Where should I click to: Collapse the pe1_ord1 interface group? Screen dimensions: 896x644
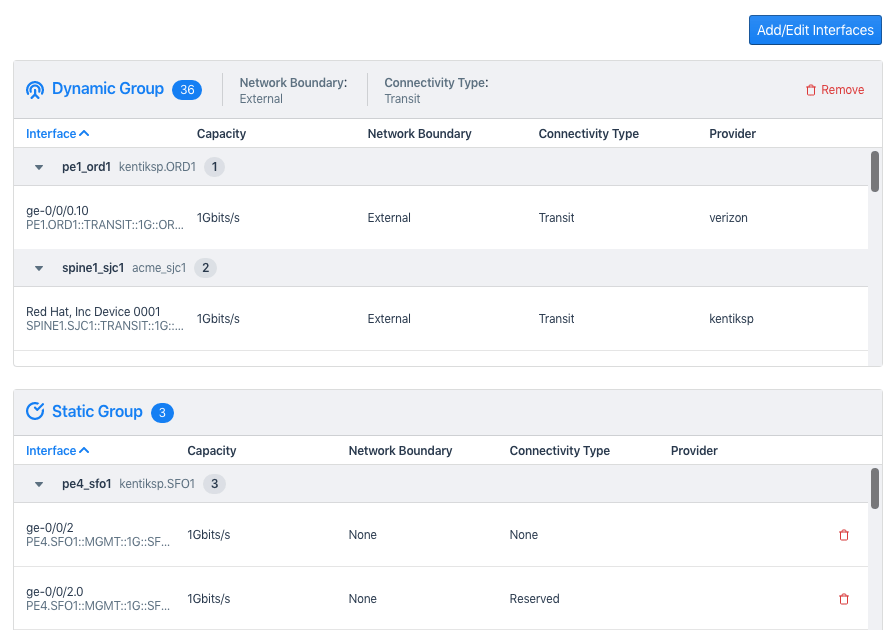(38, 167)
